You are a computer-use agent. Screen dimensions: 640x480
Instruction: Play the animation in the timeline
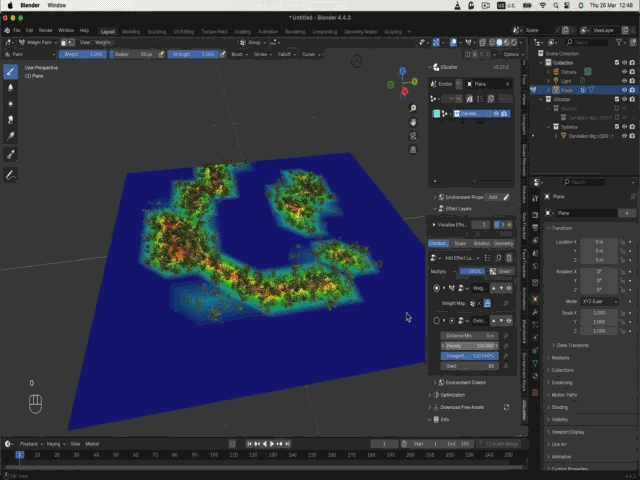click(272, 444)
